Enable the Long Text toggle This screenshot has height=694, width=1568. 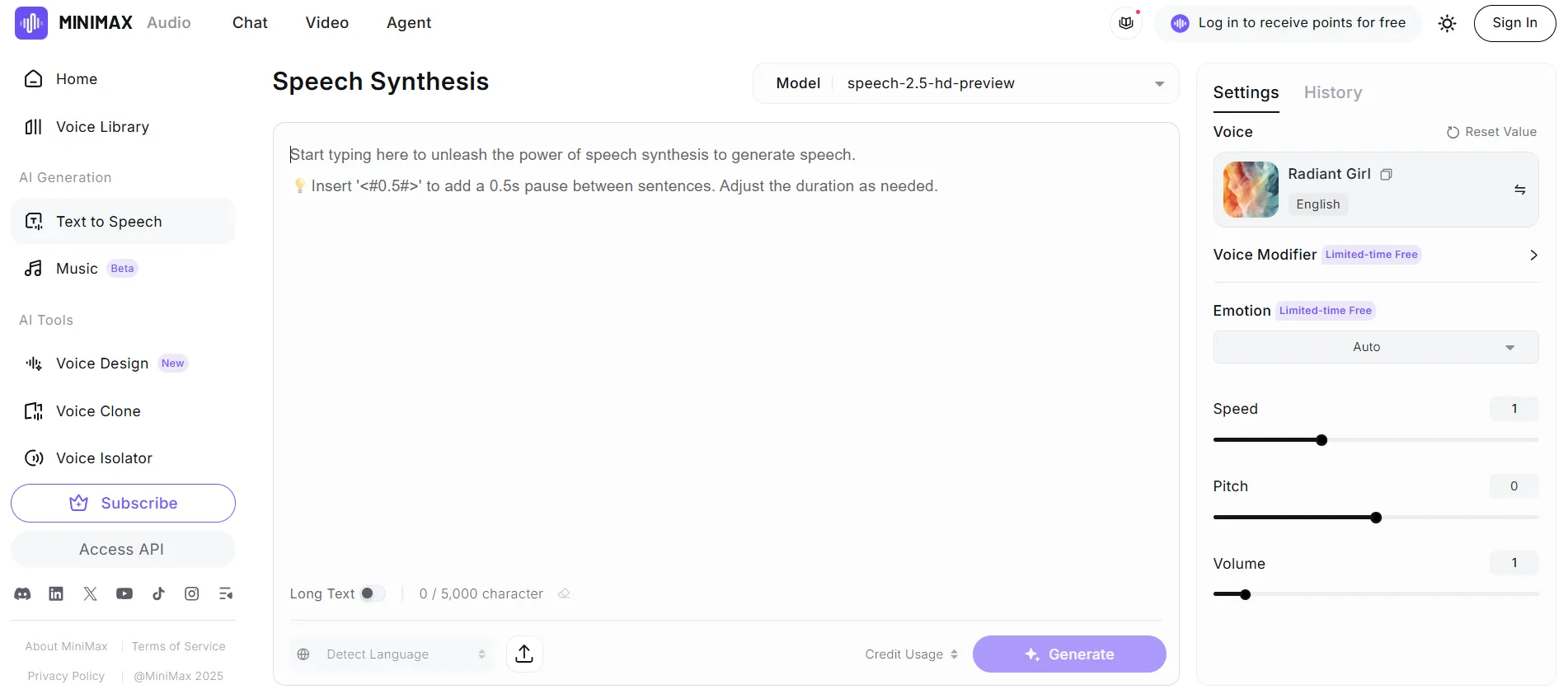click(372, 593)
